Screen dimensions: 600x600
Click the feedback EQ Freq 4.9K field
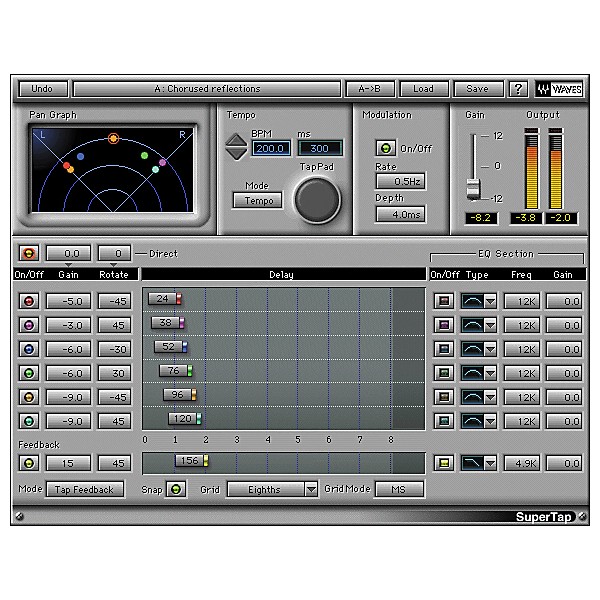pos(522,463)
